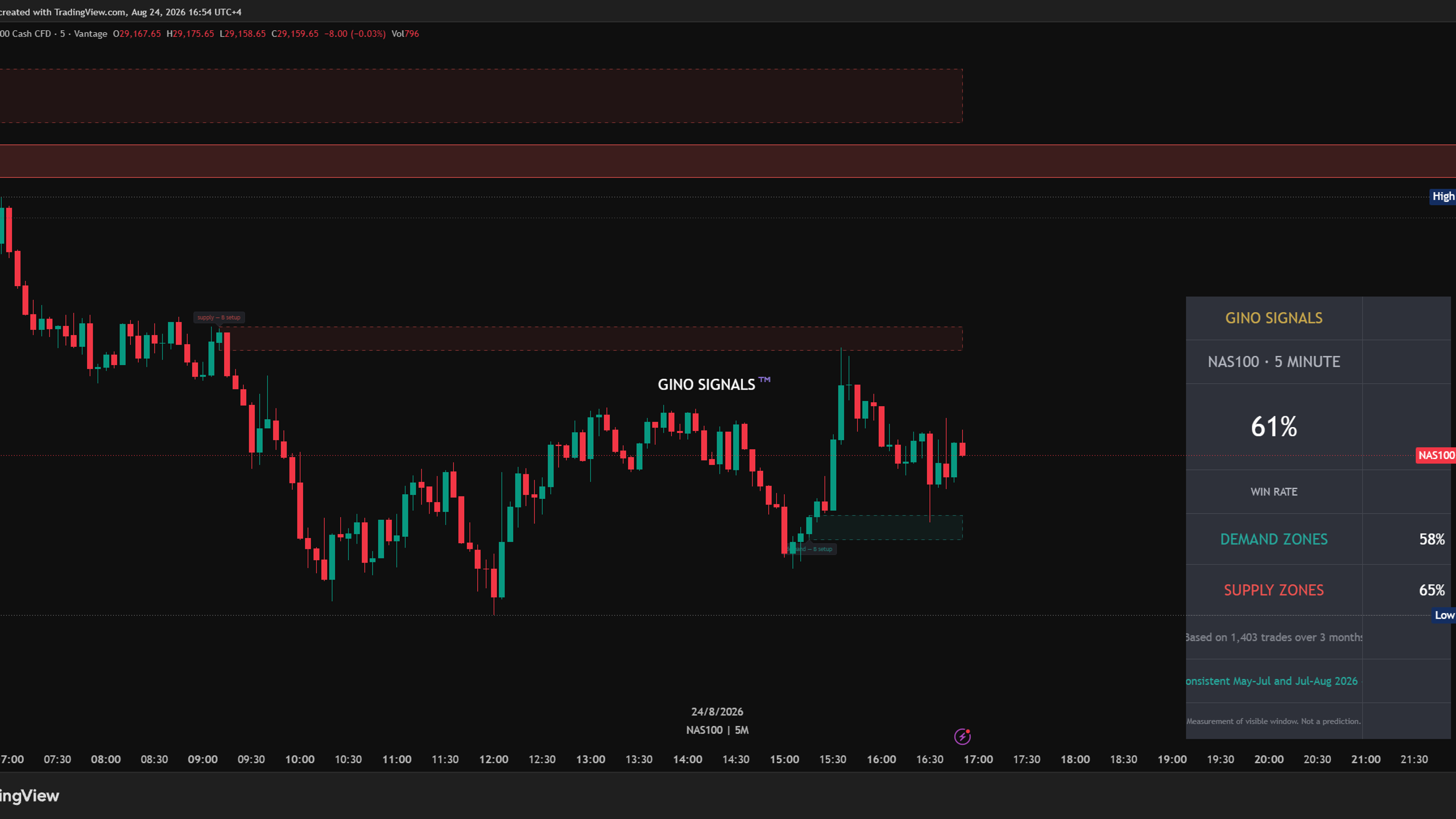Click the SUPPLY ZONES row label

tap(1273, 590)
